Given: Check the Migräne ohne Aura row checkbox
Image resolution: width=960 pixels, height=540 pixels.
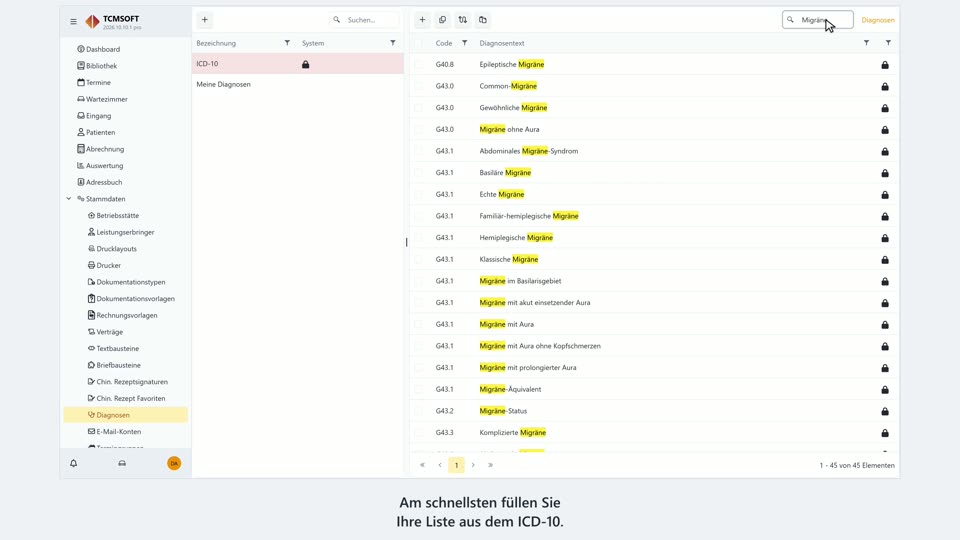Looking at the screenshot, I should pyautogui.click(x=419, y=129).
